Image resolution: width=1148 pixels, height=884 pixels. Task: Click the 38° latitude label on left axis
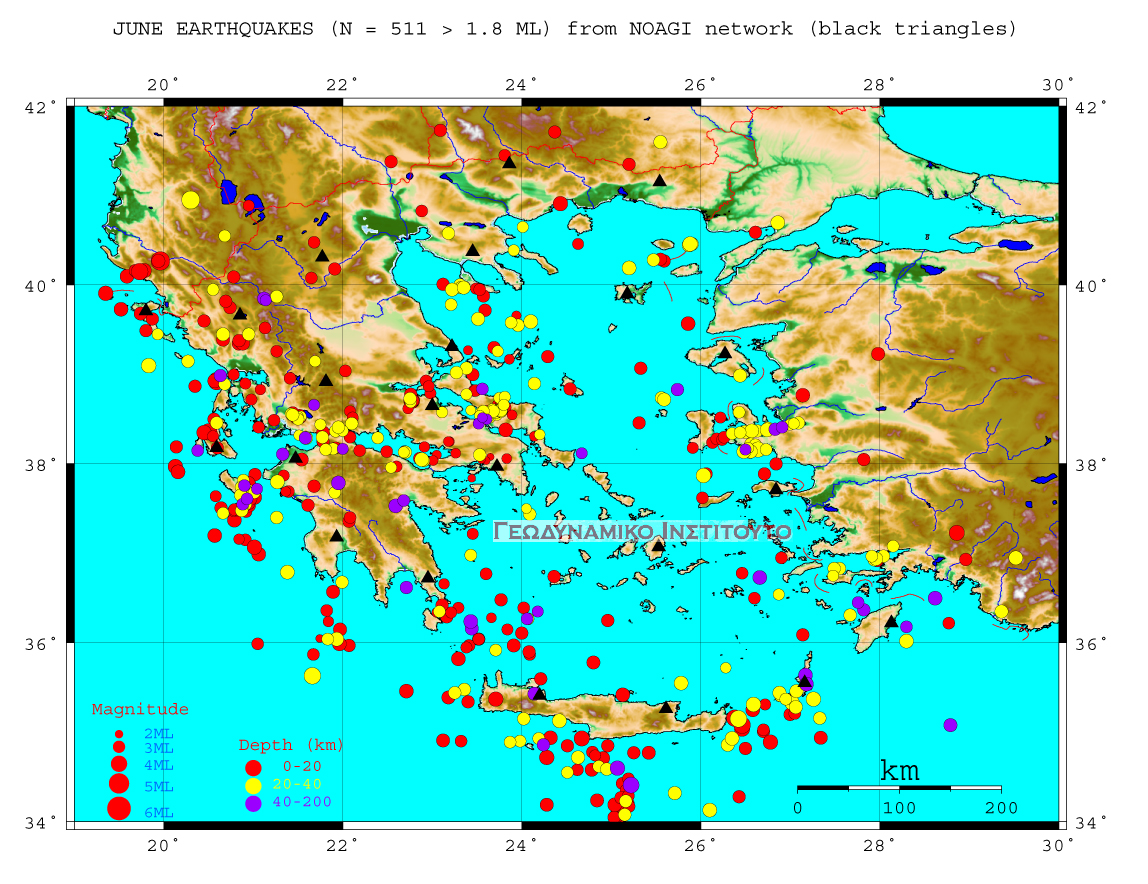[x=41, y=465]
